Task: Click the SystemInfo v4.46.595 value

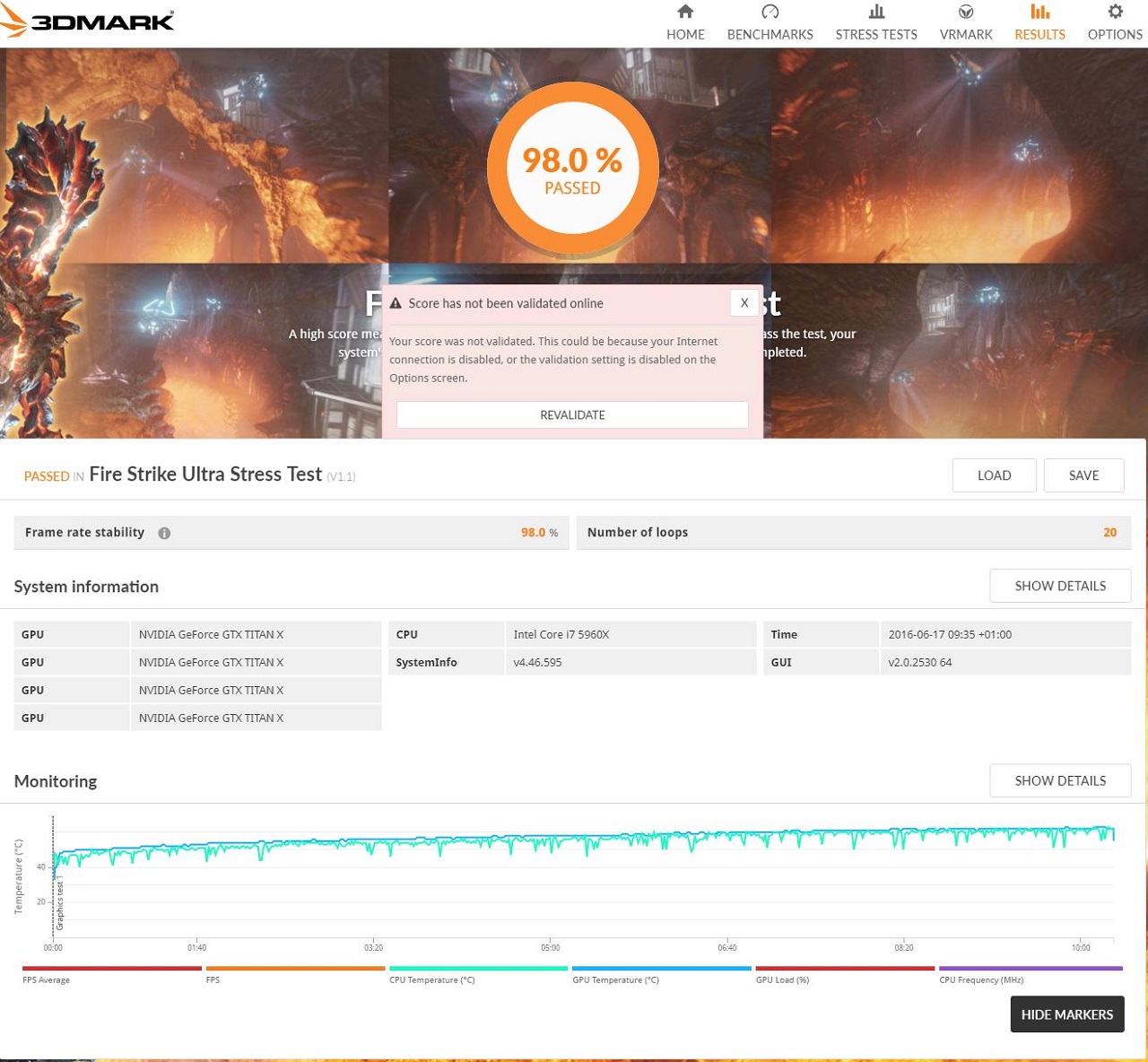Action: 537,662
